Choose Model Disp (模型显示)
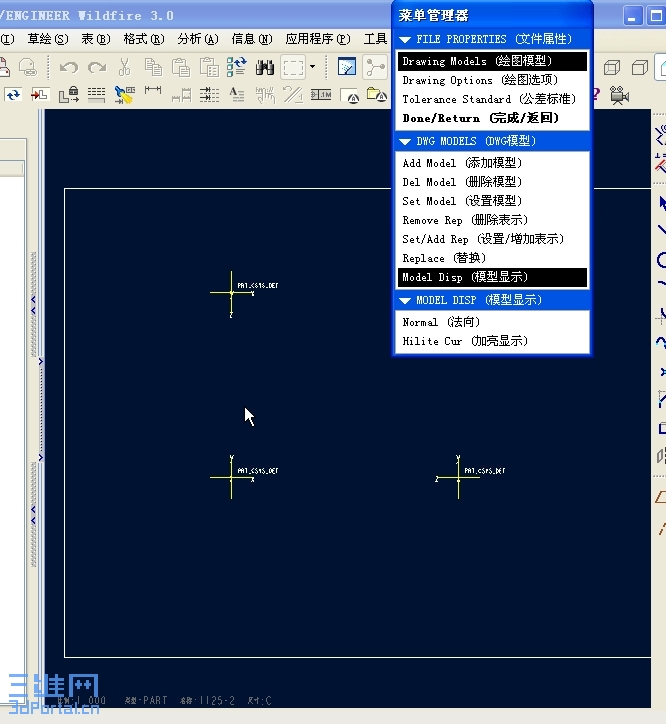 pyautogui.click(x=492, y=277)
